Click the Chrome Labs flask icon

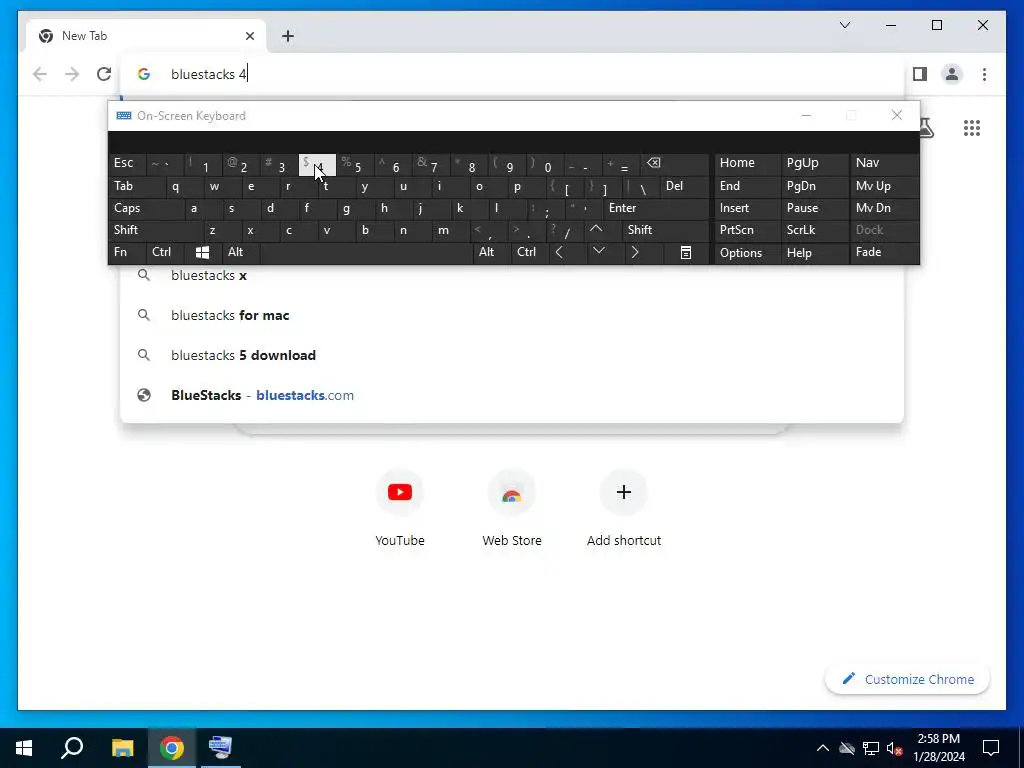(x=926, y=128)
